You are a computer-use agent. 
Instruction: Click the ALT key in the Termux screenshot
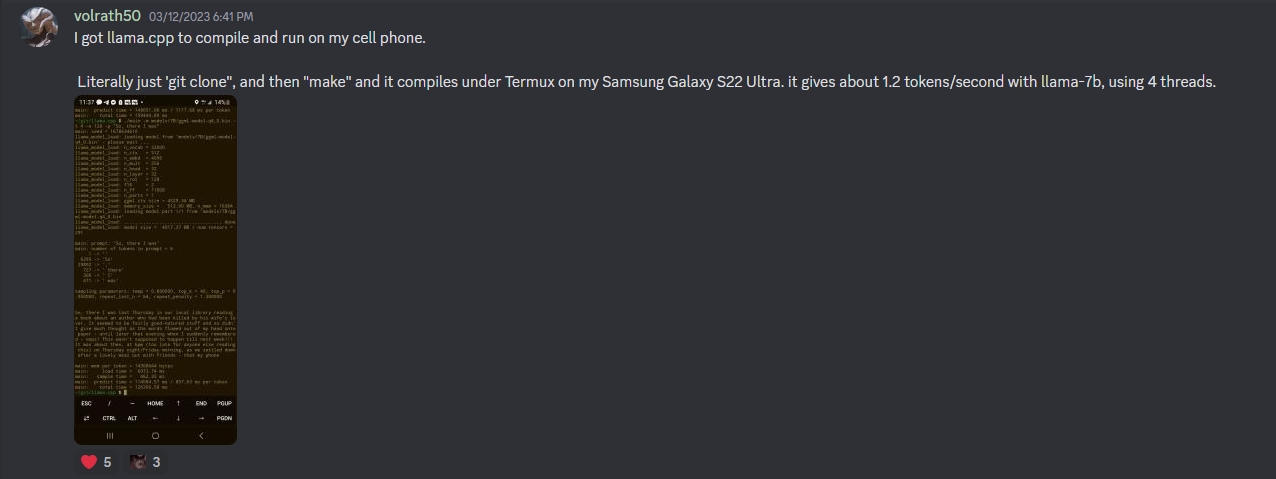coord(132,418)
